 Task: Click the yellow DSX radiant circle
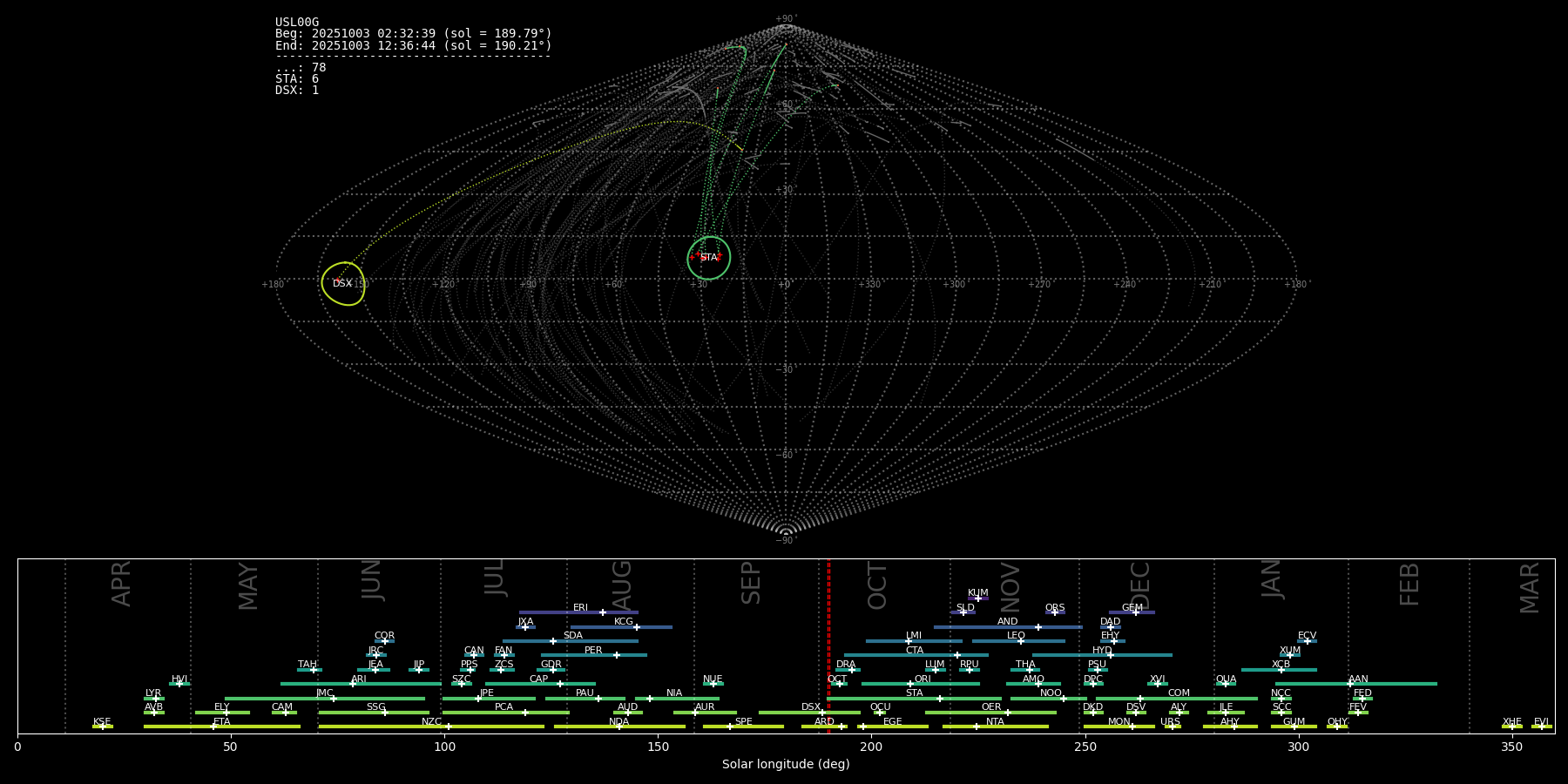(x=343, y=284)
